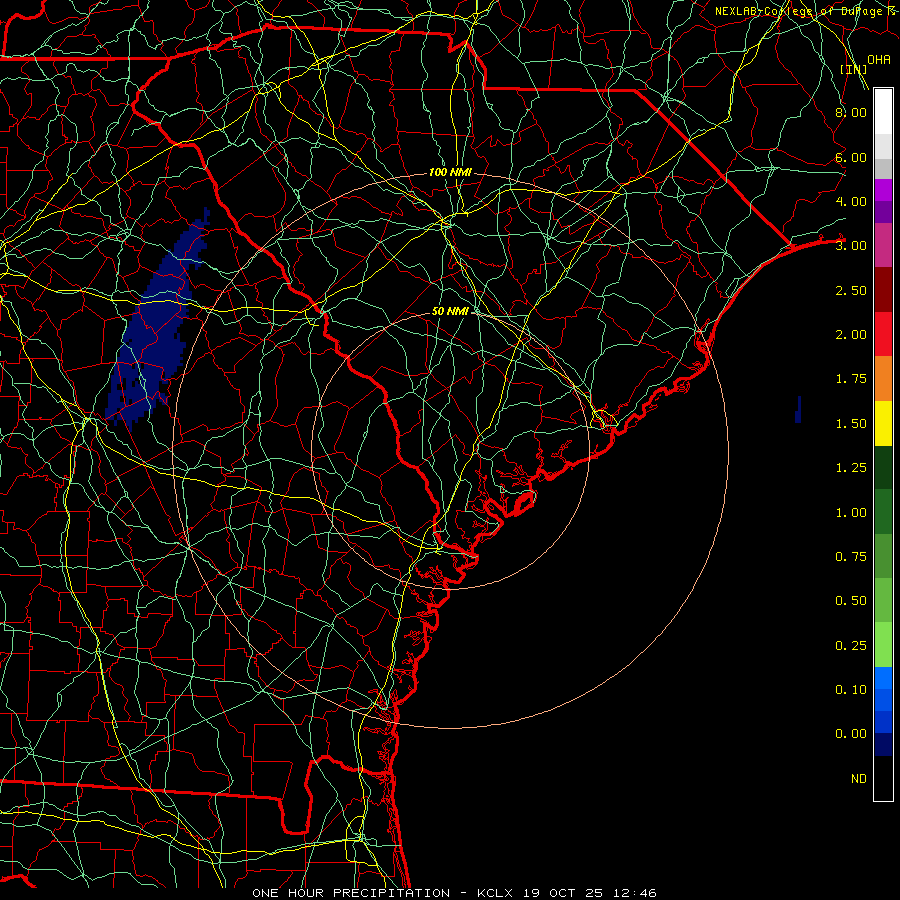Select the bright magenta legend swatch
Viewport: 900px width, 900px height.
883,189
